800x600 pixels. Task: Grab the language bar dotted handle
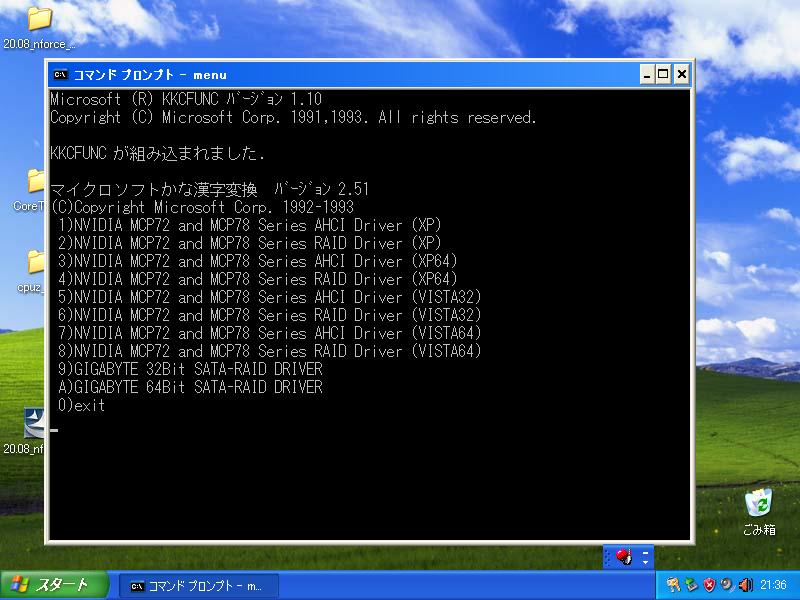tap(608, 557)
